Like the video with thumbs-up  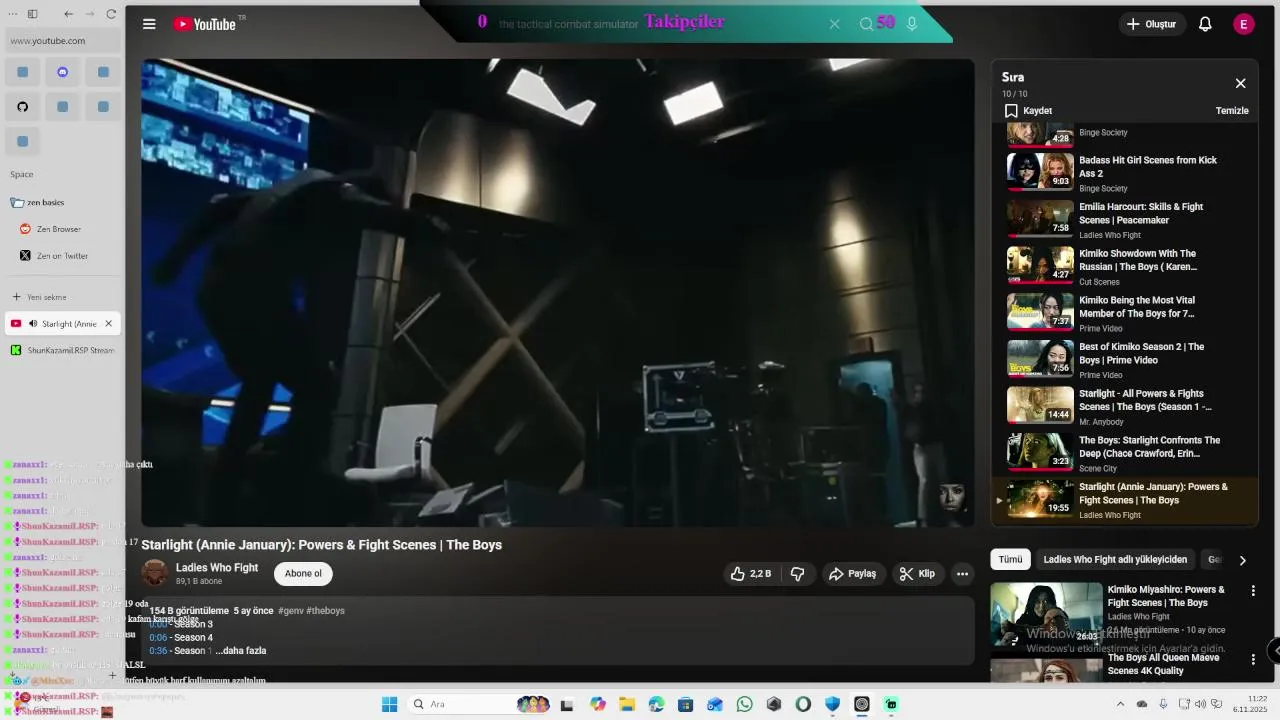[750, 574]
